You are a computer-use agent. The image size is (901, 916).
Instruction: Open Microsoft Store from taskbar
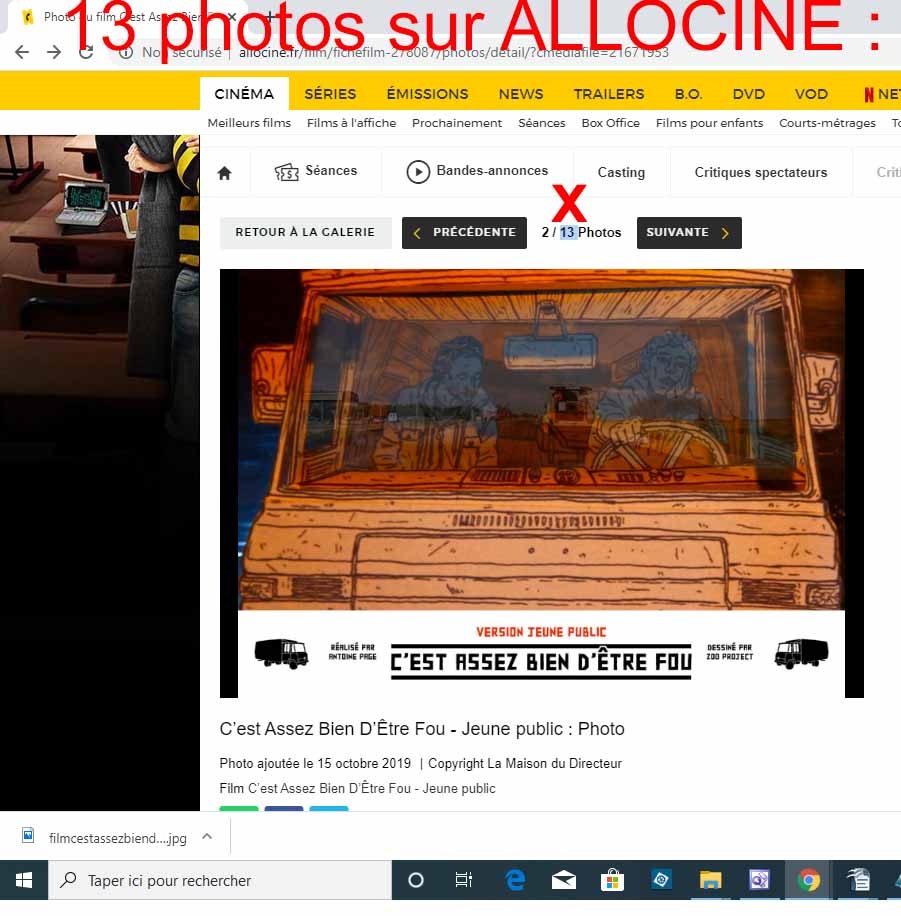[612, 880]
